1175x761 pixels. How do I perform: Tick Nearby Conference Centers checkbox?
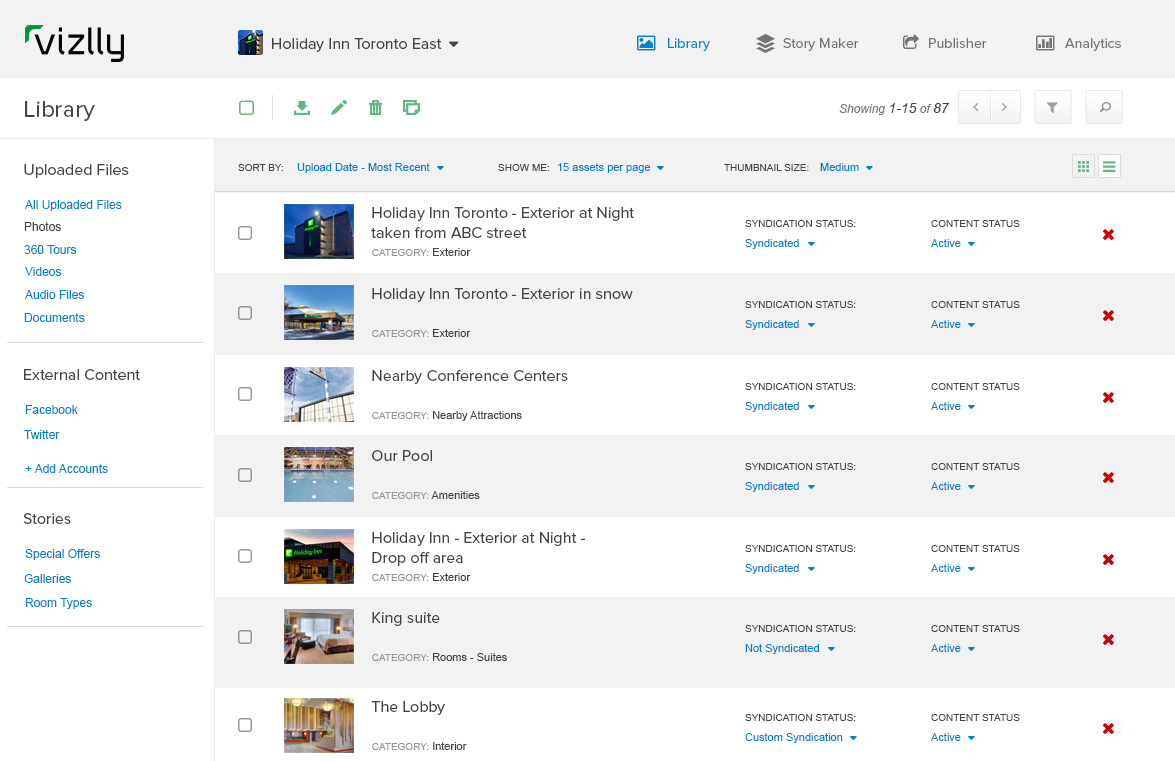[245, 394]
